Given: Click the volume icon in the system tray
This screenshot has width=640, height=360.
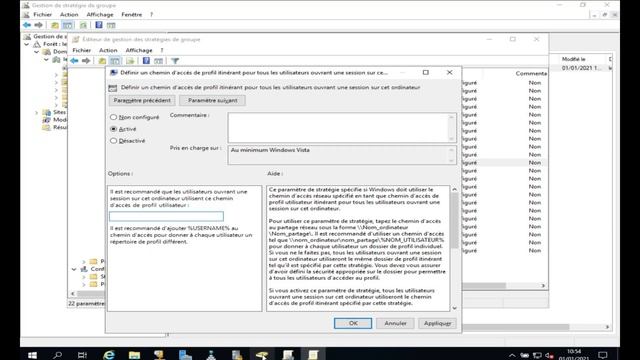Looking at the screenshot, I should coord(549,356).
